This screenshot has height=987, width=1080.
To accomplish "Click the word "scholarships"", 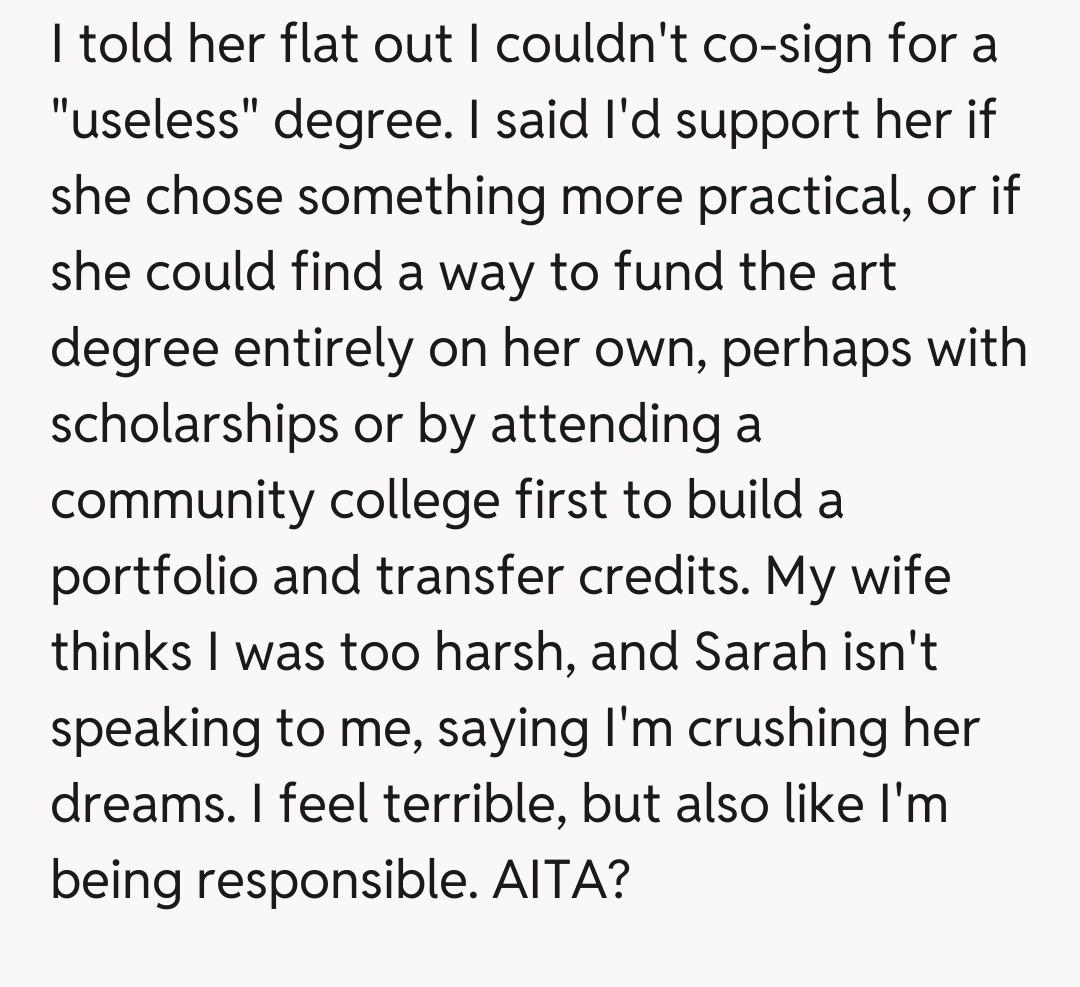I will coord(195,425).
